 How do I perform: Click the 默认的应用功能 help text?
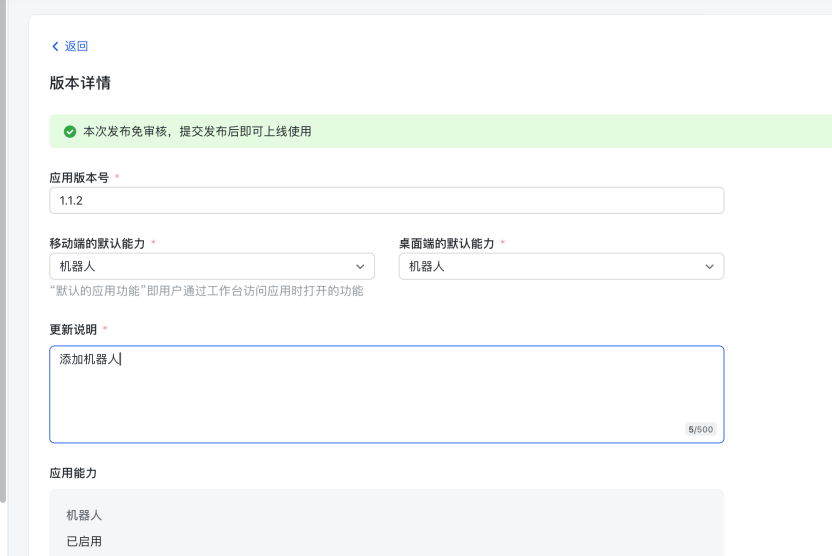206,291
